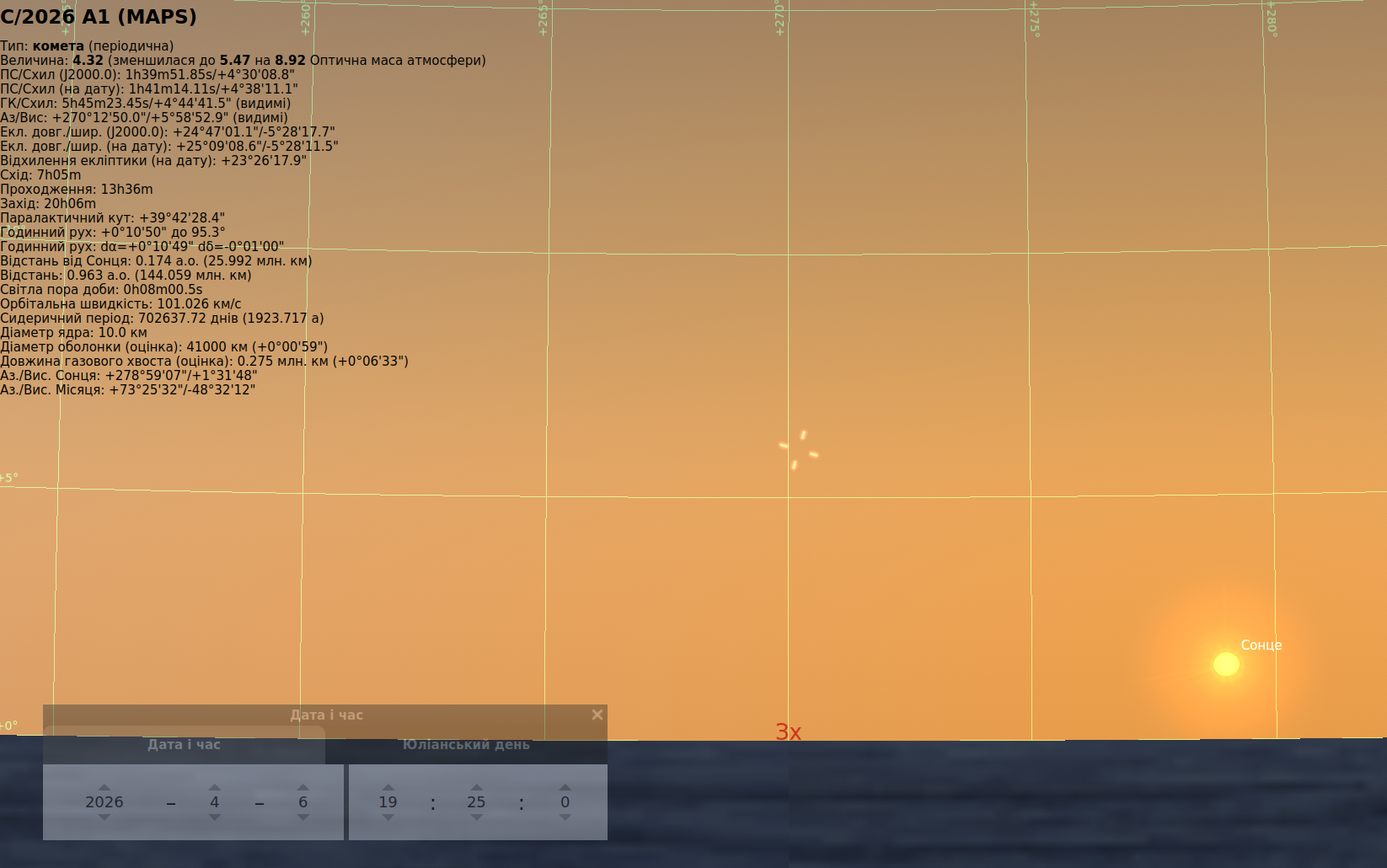Increase the day value above 6
The width and height of the screenshot is (1387, 868).
click(x=303, y=787)
